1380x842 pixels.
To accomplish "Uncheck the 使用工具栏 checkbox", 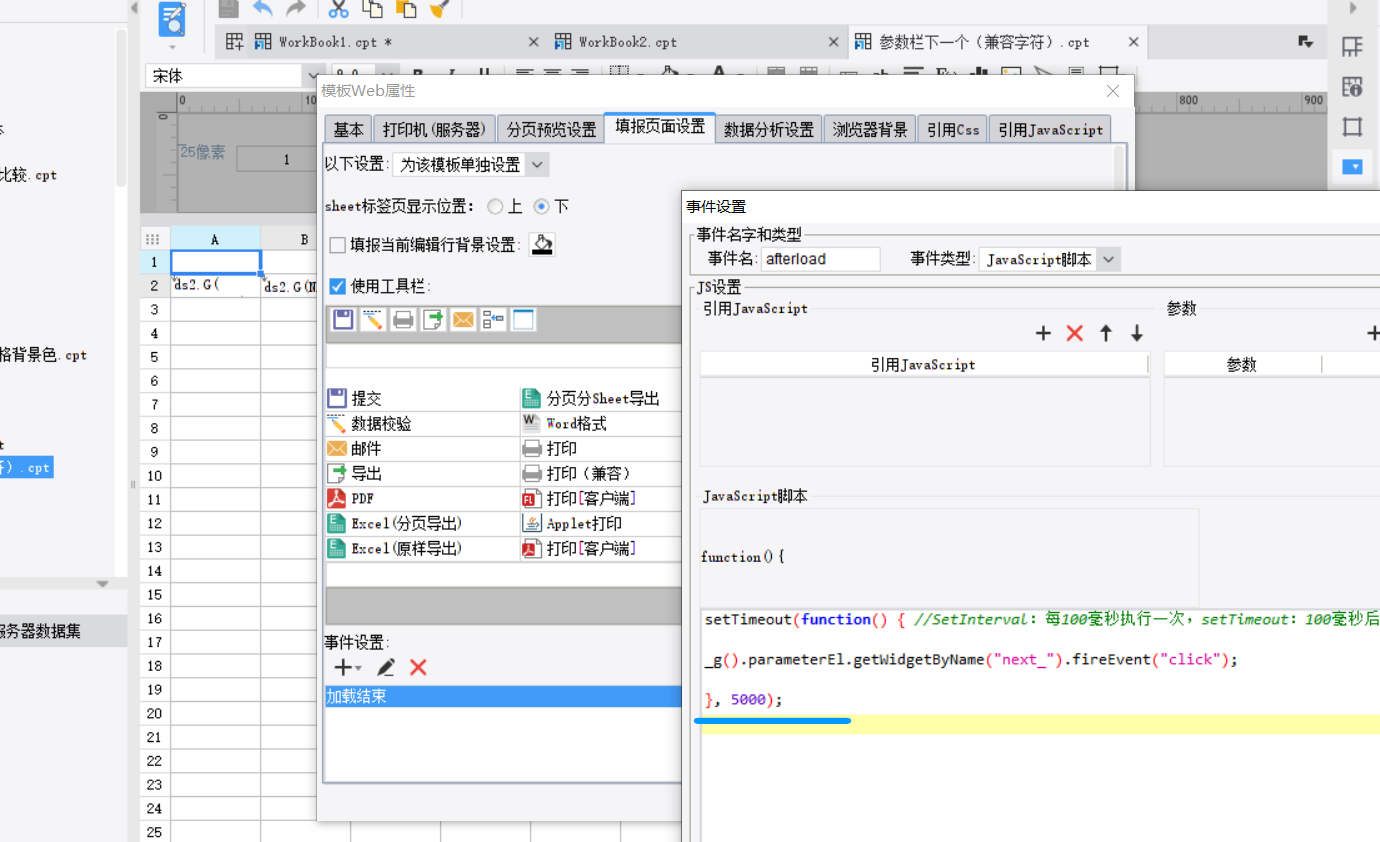I will pyautogui.click(x=337, y=286).
